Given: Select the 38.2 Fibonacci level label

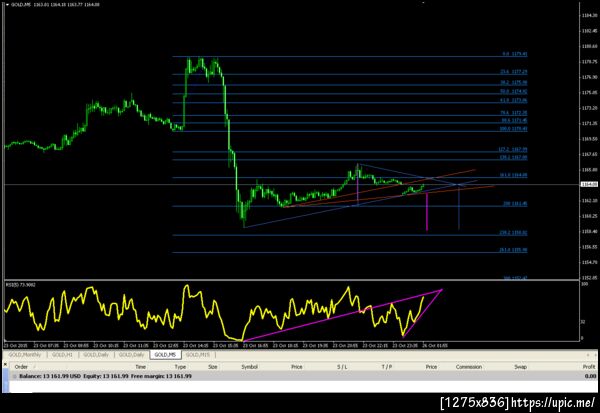Looking at the screenshot, I should [514, 82].
